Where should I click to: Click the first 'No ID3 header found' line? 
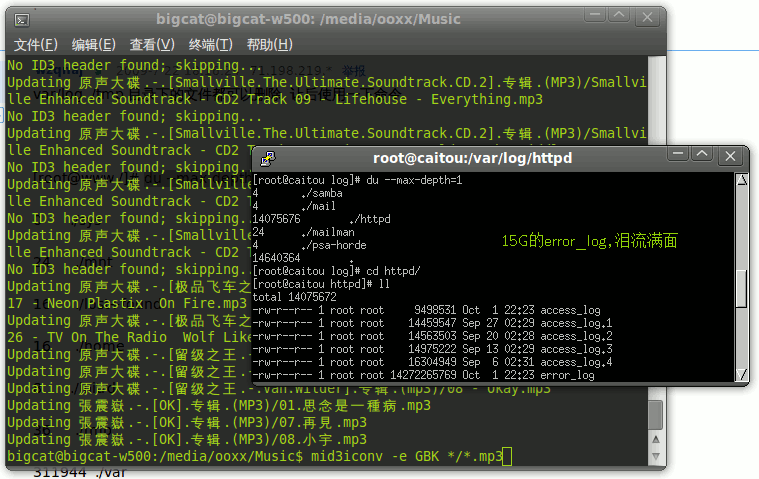135,65
